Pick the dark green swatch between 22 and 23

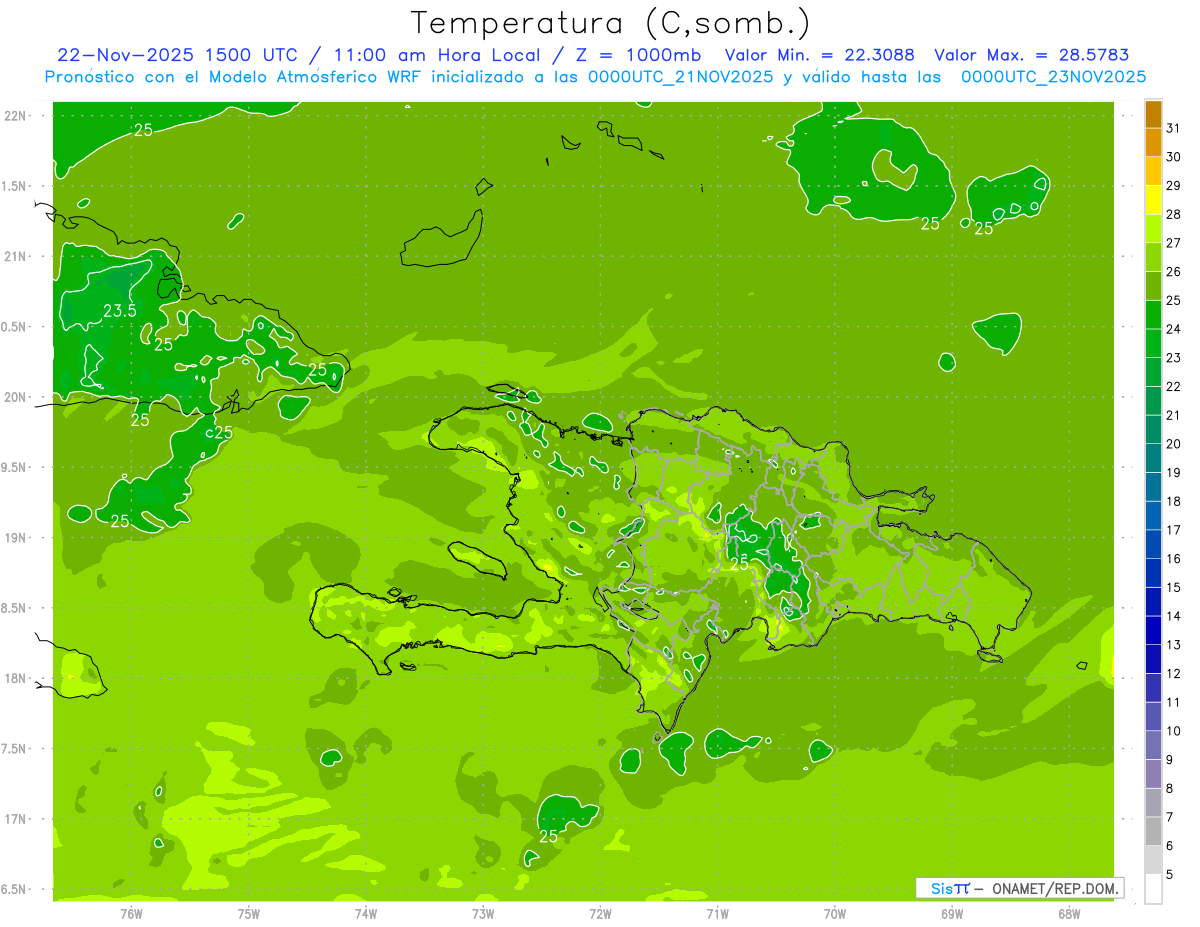1153,372
